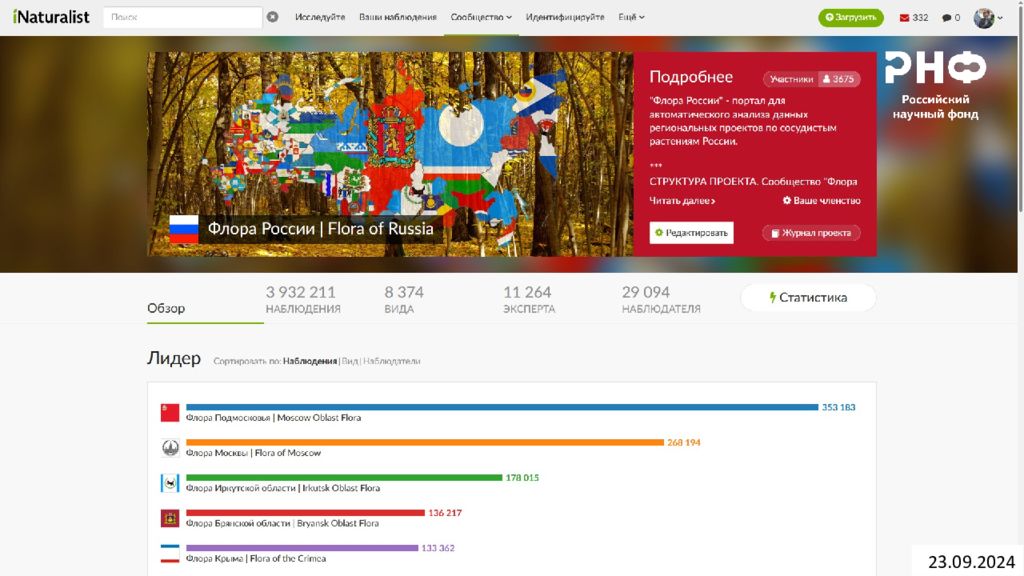
Task: Open the user avatar menu
Action: tap(987, 18)
